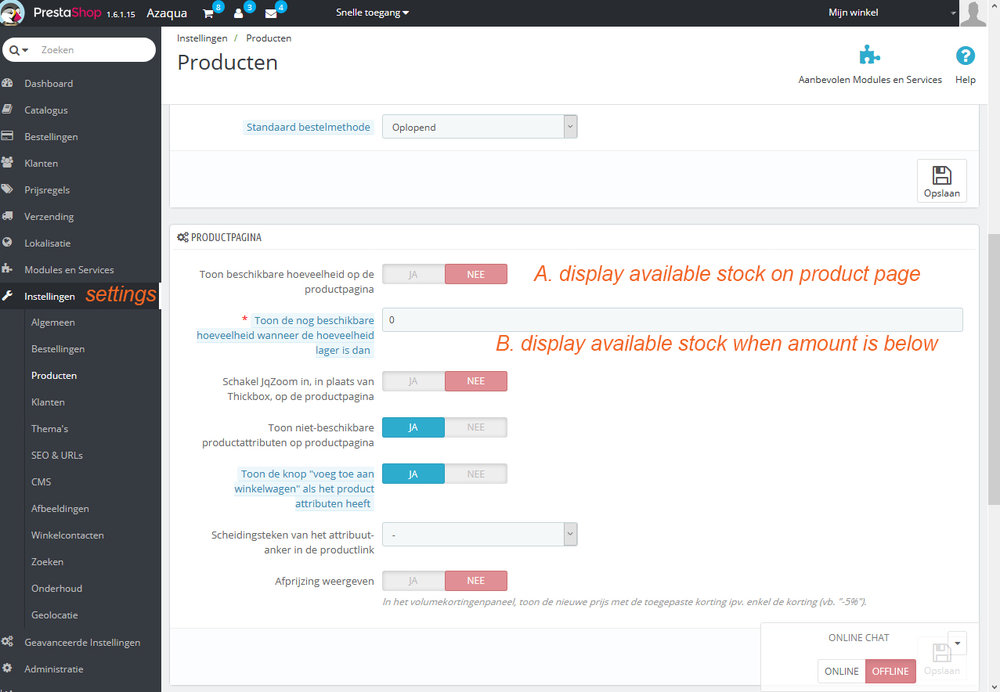Click the user avatar in top bar
This screenshot has height=692, width=1000.
tap(973, 13)
